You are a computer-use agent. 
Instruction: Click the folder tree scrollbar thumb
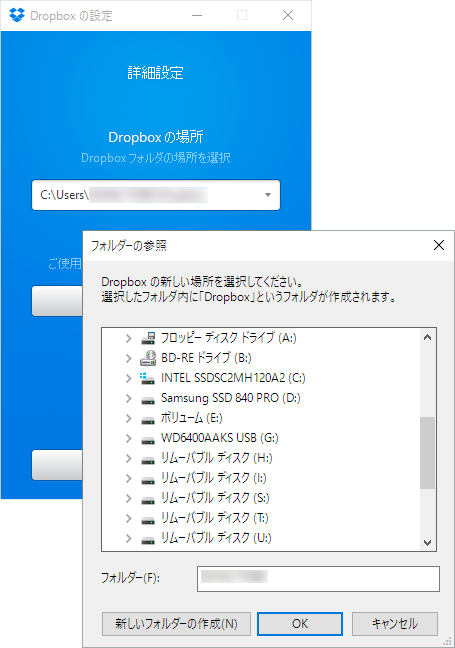coord(427,453)
